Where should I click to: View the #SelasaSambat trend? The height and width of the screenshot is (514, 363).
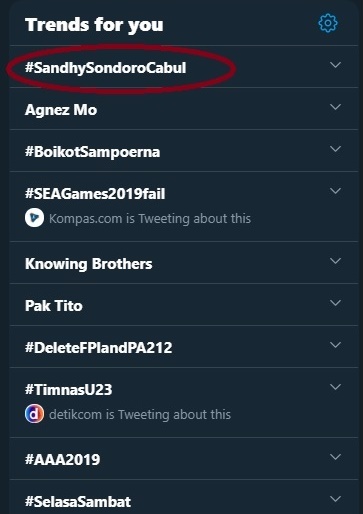coord(78,502)
